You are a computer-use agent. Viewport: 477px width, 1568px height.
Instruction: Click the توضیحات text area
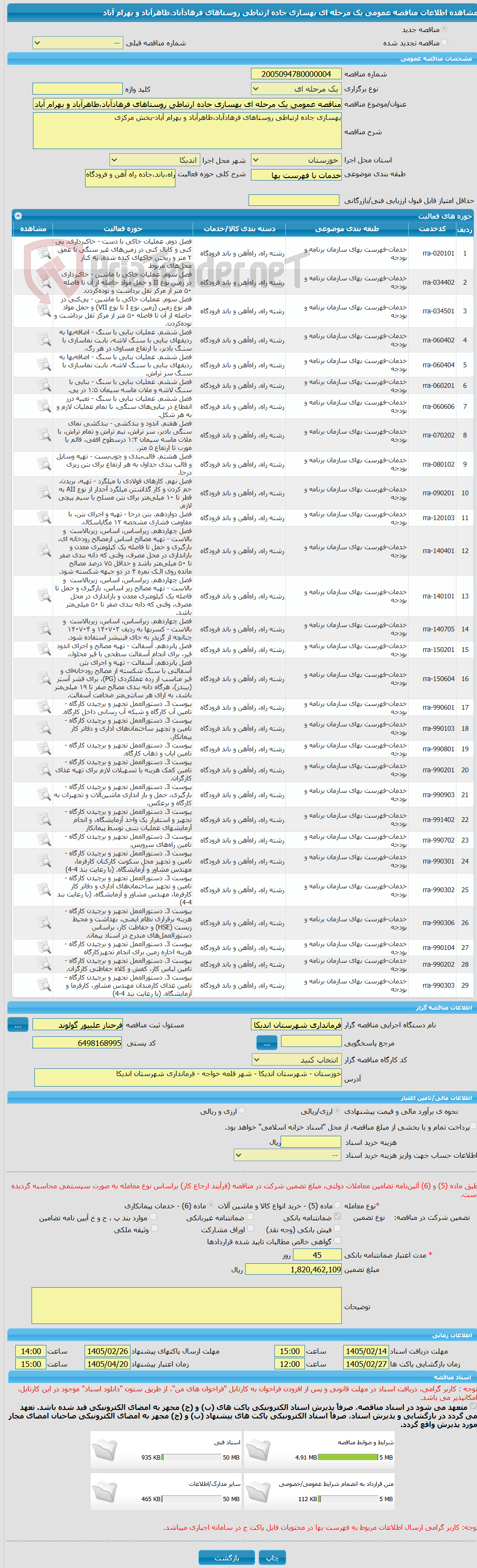(x=186, y=1305)
